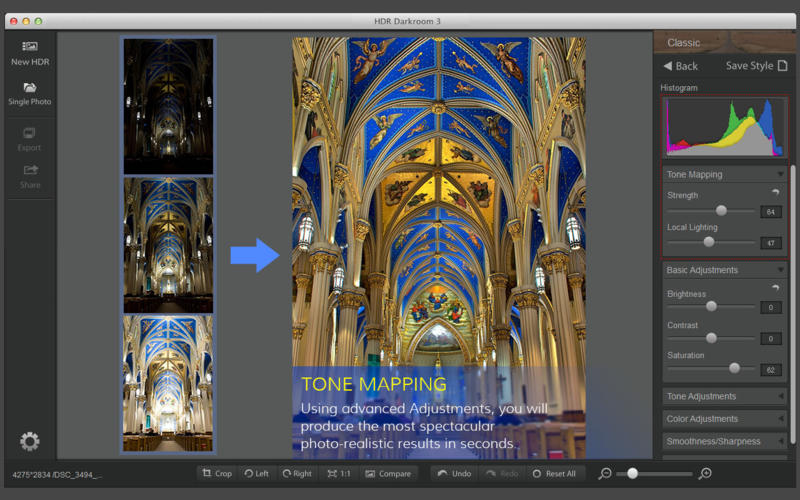Click the zoom in magnifier icon

tap(705, 473)
